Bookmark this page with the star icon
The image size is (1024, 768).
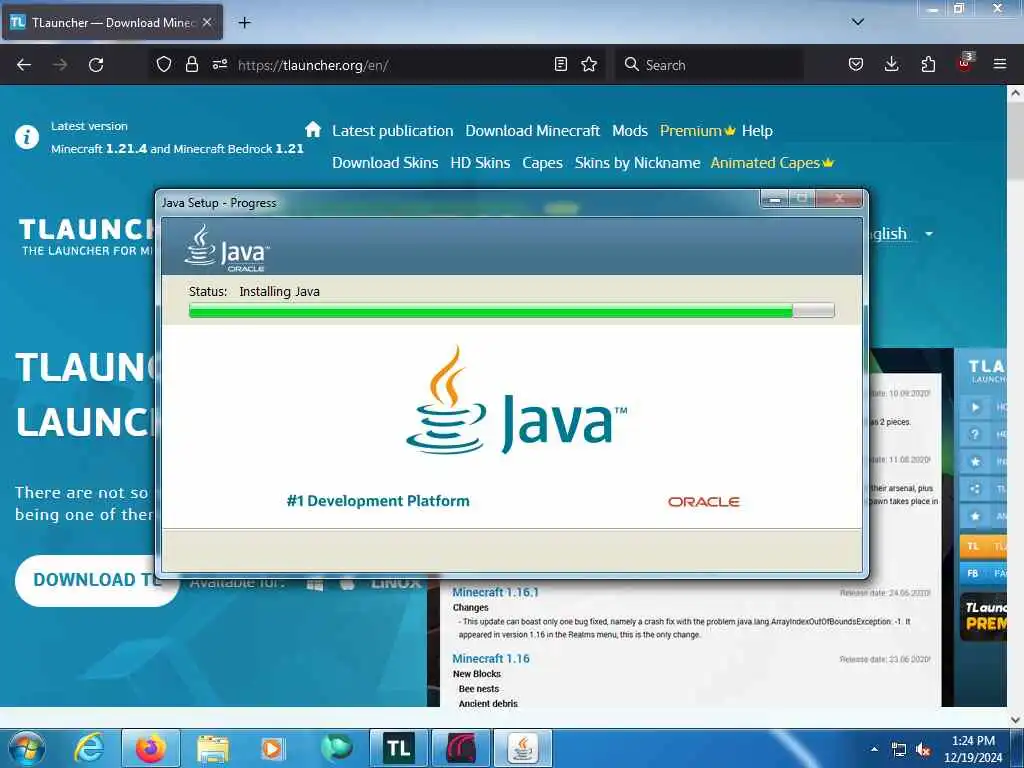point(589,64)
